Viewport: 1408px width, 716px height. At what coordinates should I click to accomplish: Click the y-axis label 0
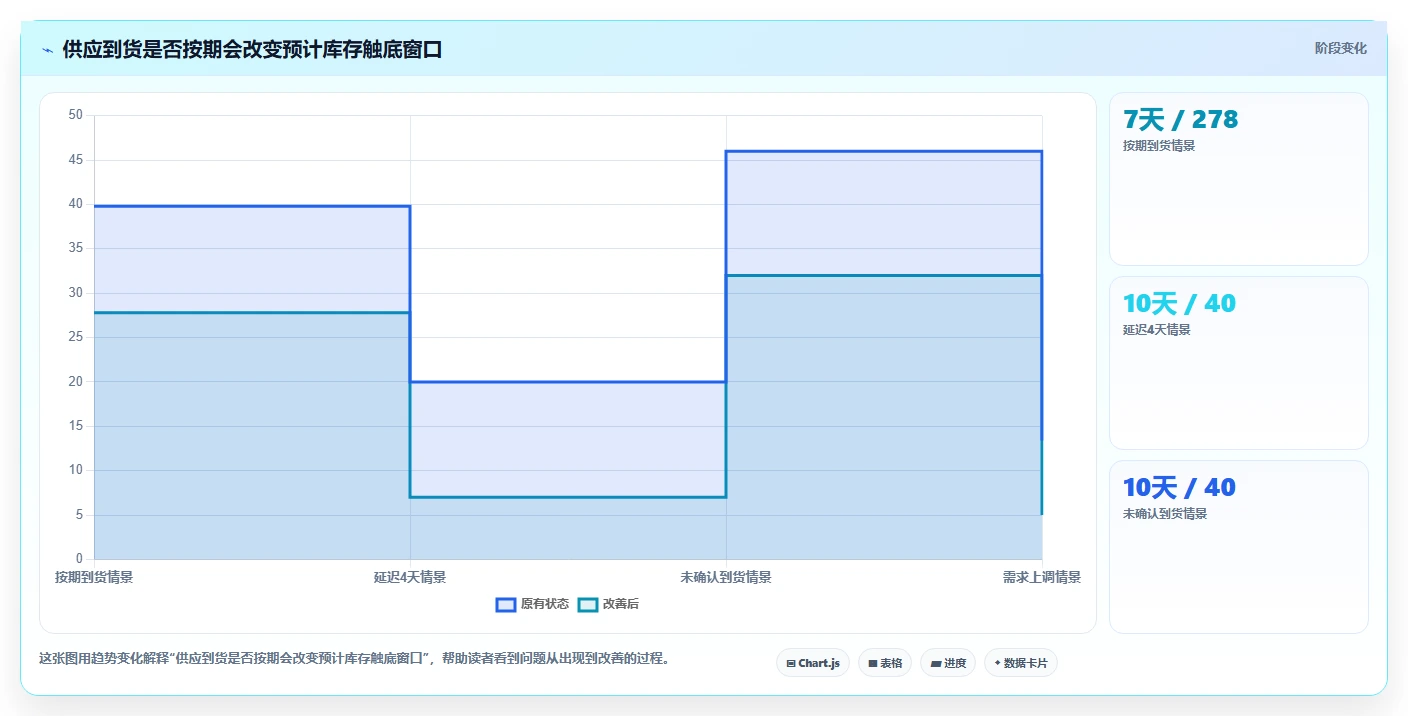pos(79,559)
